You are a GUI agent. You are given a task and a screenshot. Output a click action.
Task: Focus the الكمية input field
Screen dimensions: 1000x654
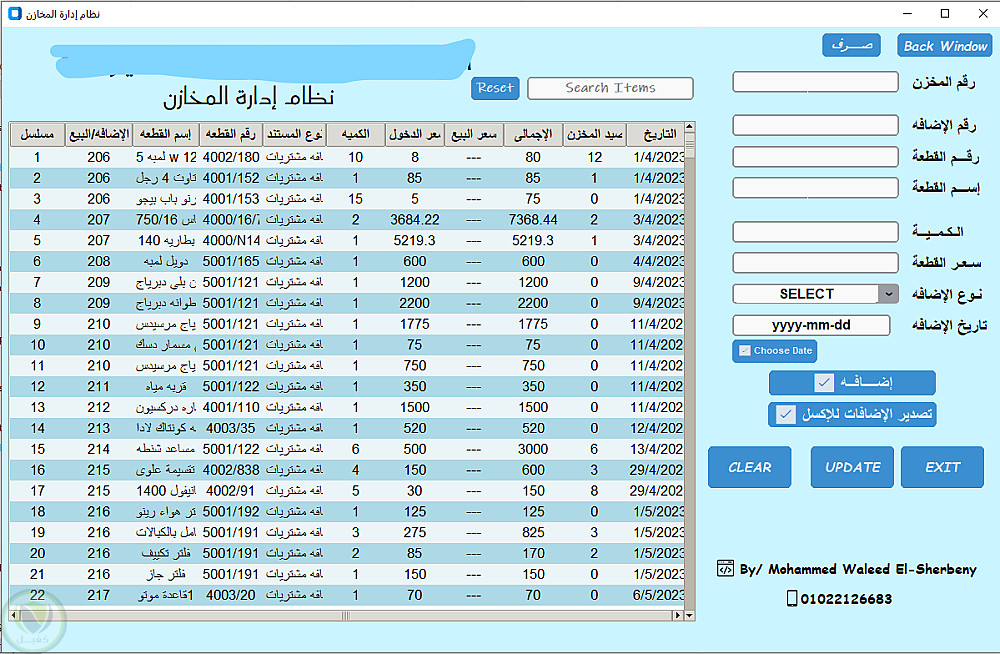pyautogui.click(x=815, y=232)
